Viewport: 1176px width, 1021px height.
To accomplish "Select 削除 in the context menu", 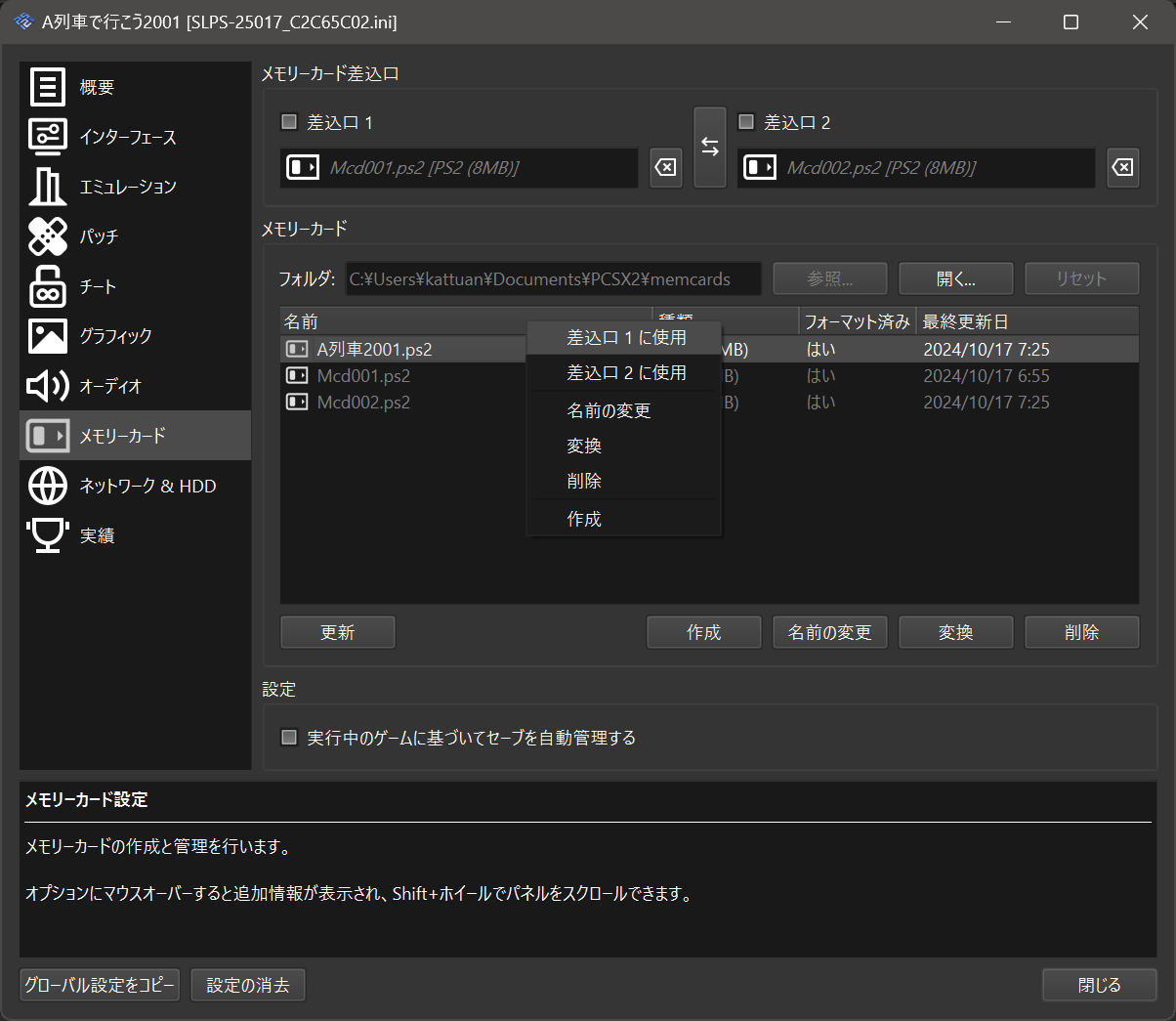I will pos(624,482).
